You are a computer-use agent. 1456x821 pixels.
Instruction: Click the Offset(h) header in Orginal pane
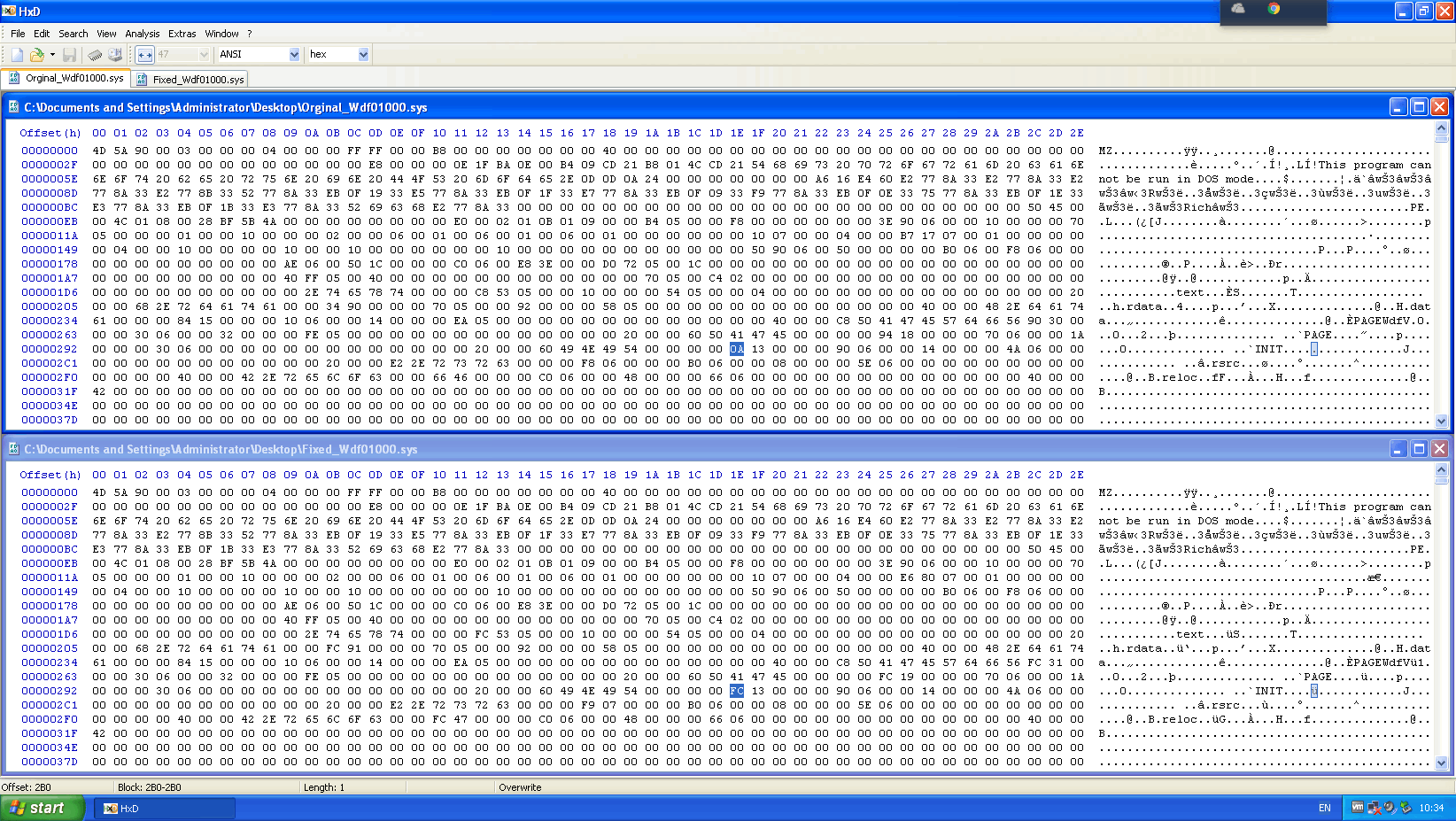click(x=50, y=133)
